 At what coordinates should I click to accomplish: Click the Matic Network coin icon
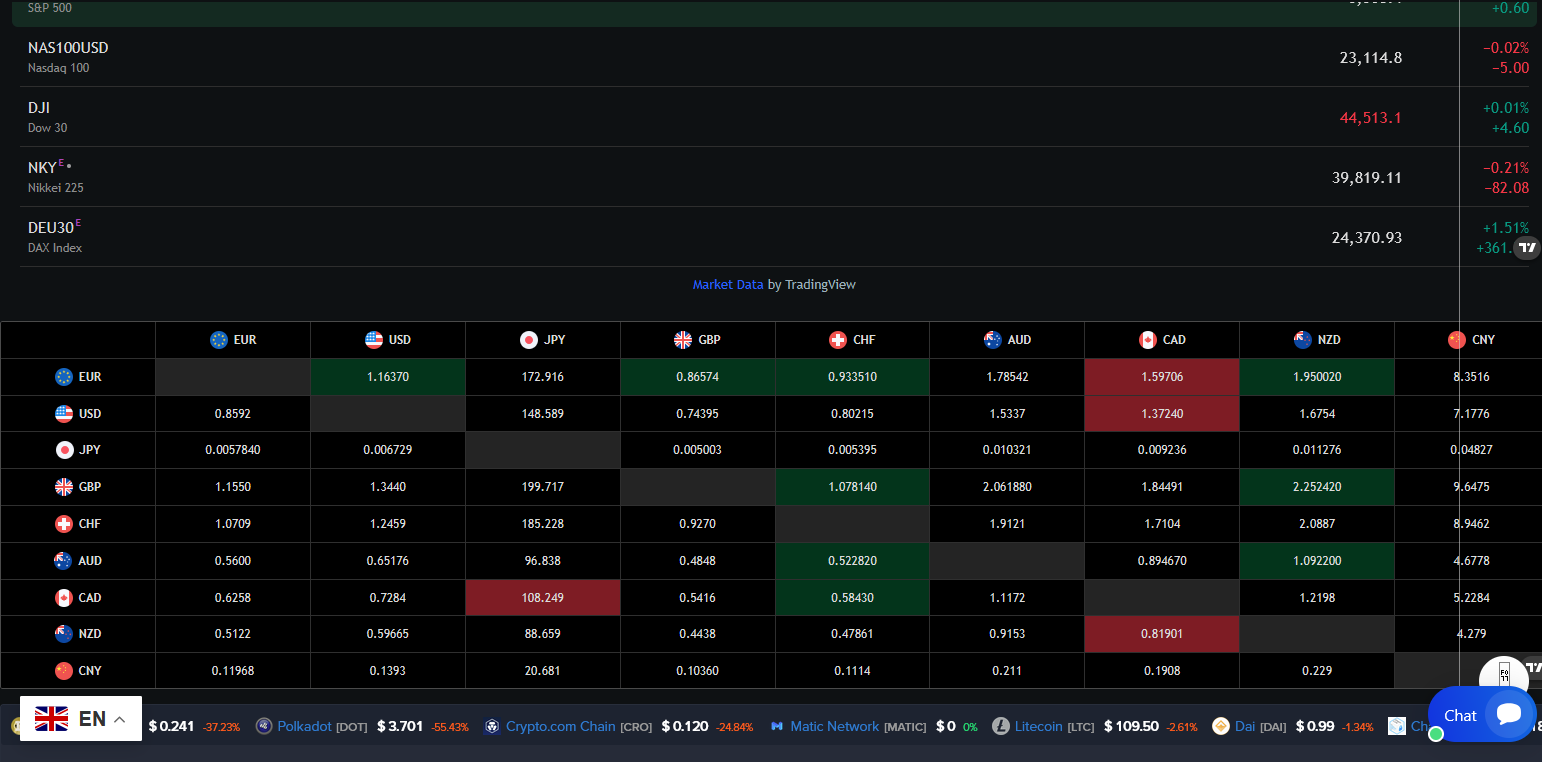coord(777,726)
